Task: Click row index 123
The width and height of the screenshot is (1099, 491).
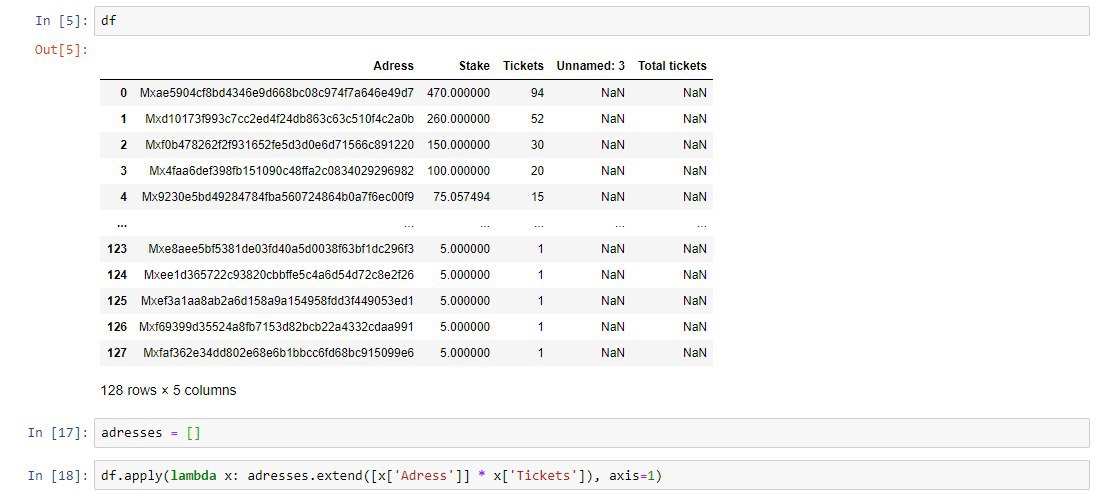Action: (x=117, y=249)
